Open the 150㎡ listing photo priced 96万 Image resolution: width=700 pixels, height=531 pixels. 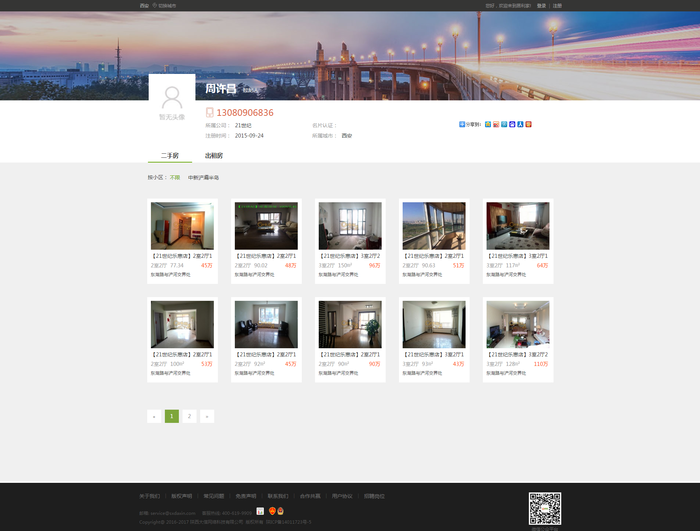click(350, 226)
